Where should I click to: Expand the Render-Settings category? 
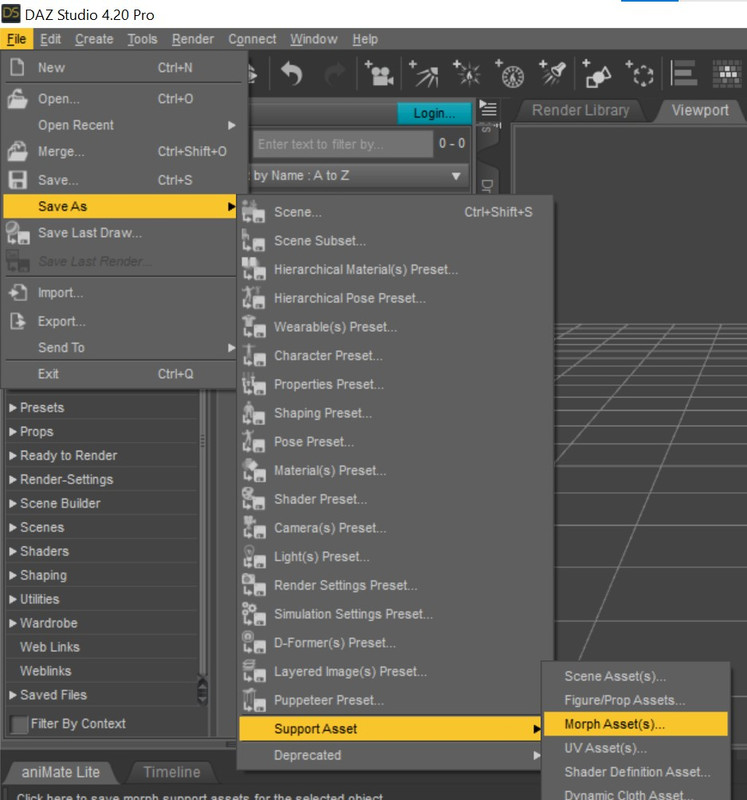13,480
